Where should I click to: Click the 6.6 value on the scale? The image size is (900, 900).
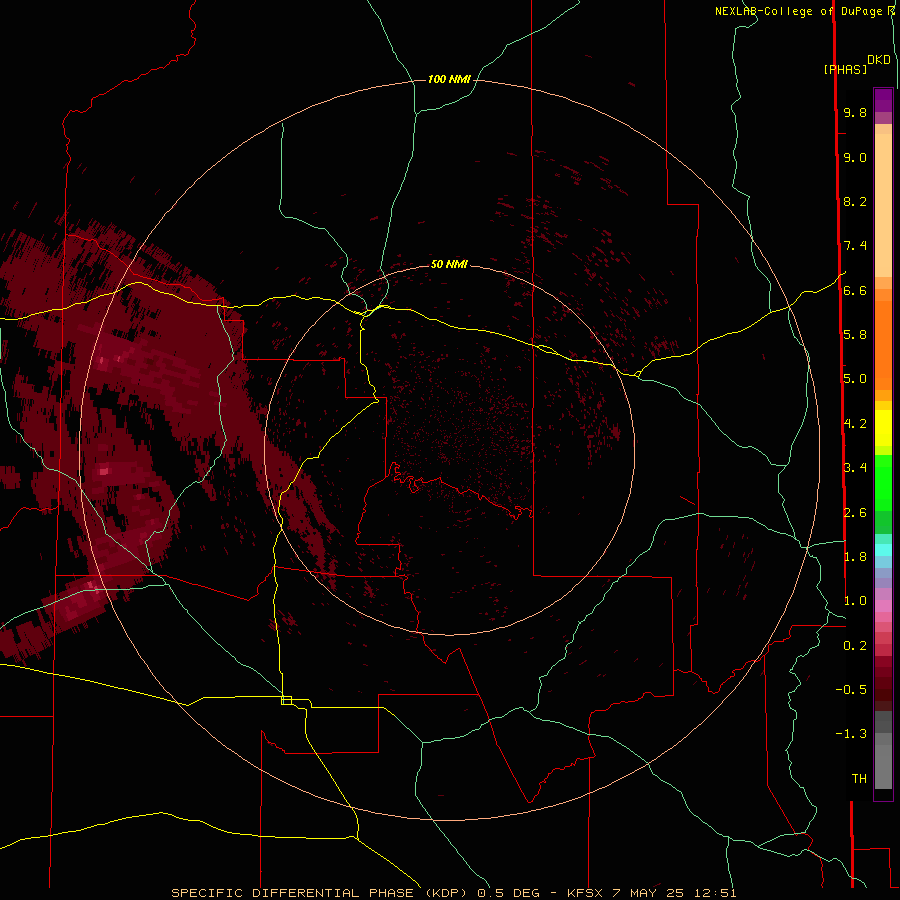855,290
